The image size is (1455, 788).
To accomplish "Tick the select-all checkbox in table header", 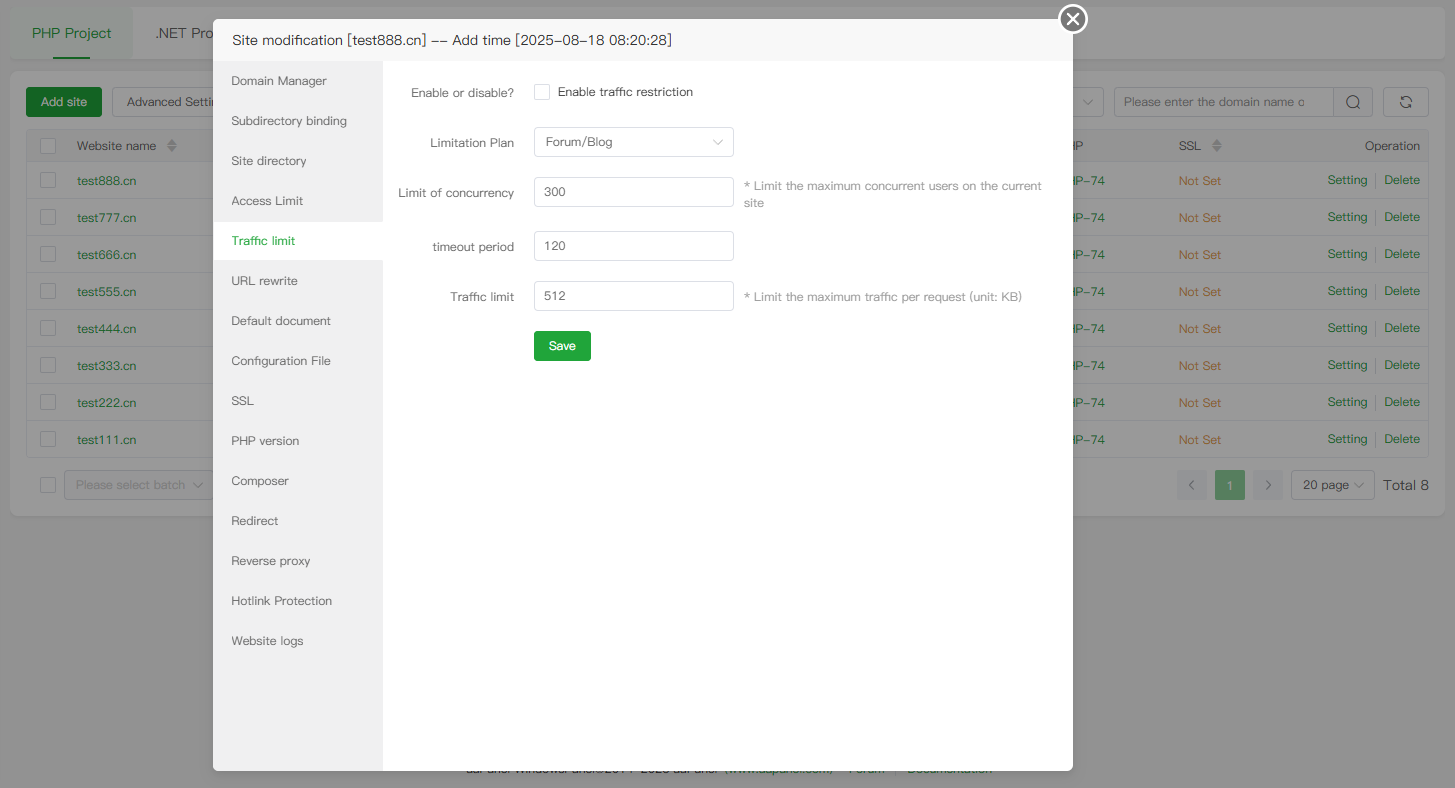I will [48, 146].
